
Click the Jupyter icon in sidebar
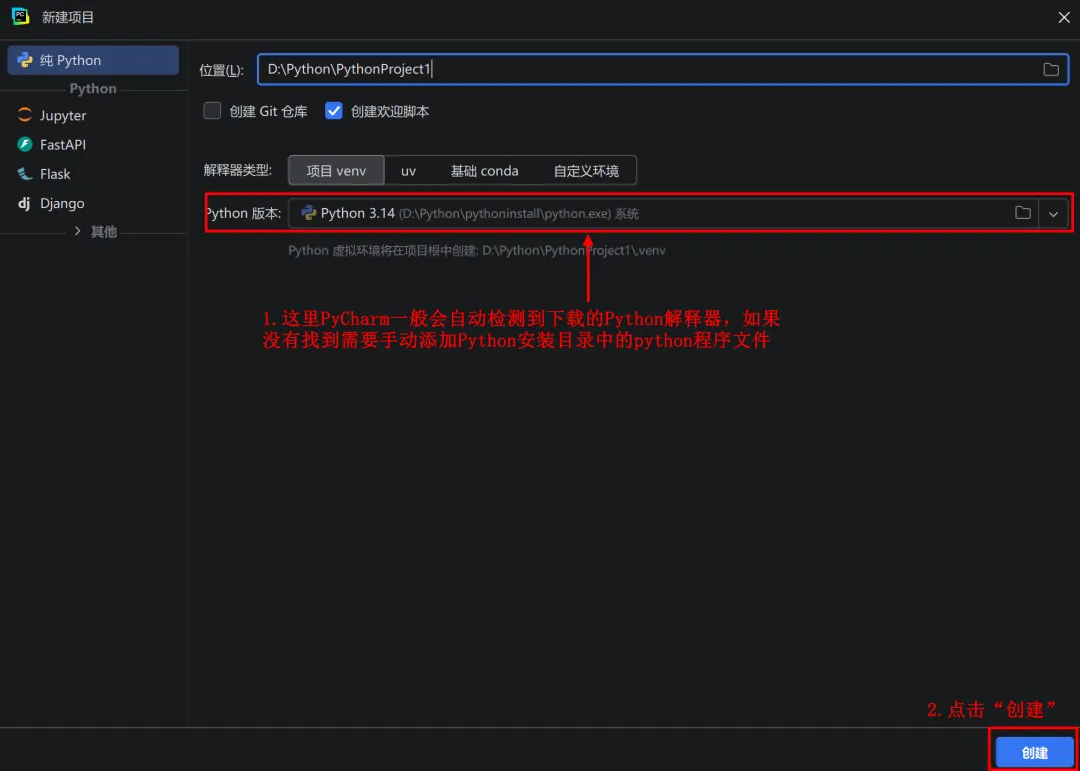click(25, 116)
